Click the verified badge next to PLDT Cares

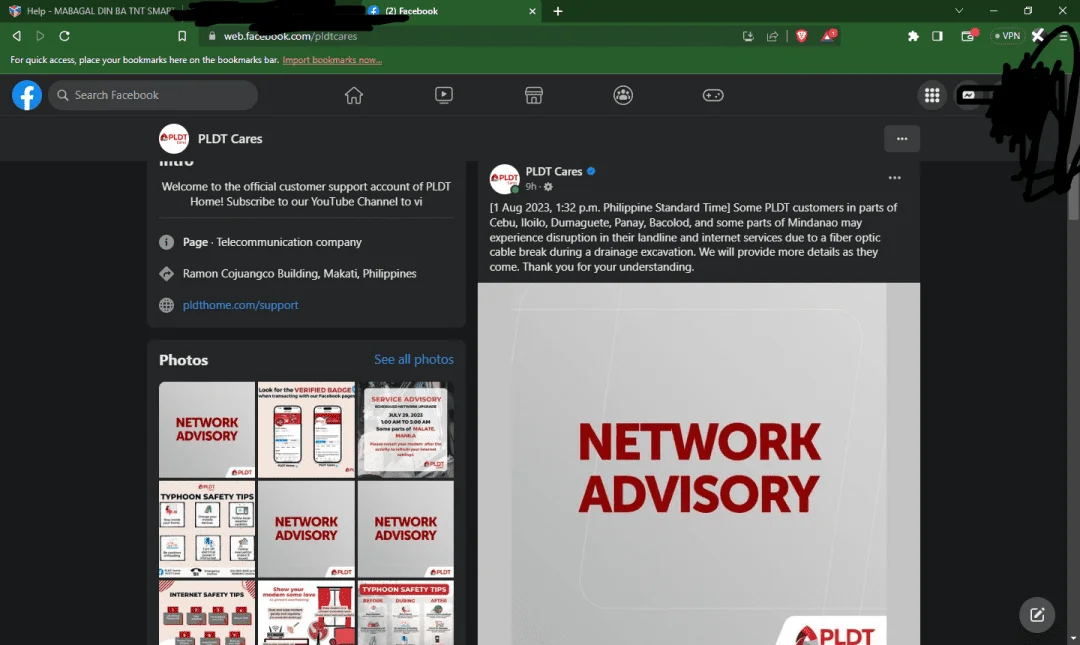(x=591, y=172)
